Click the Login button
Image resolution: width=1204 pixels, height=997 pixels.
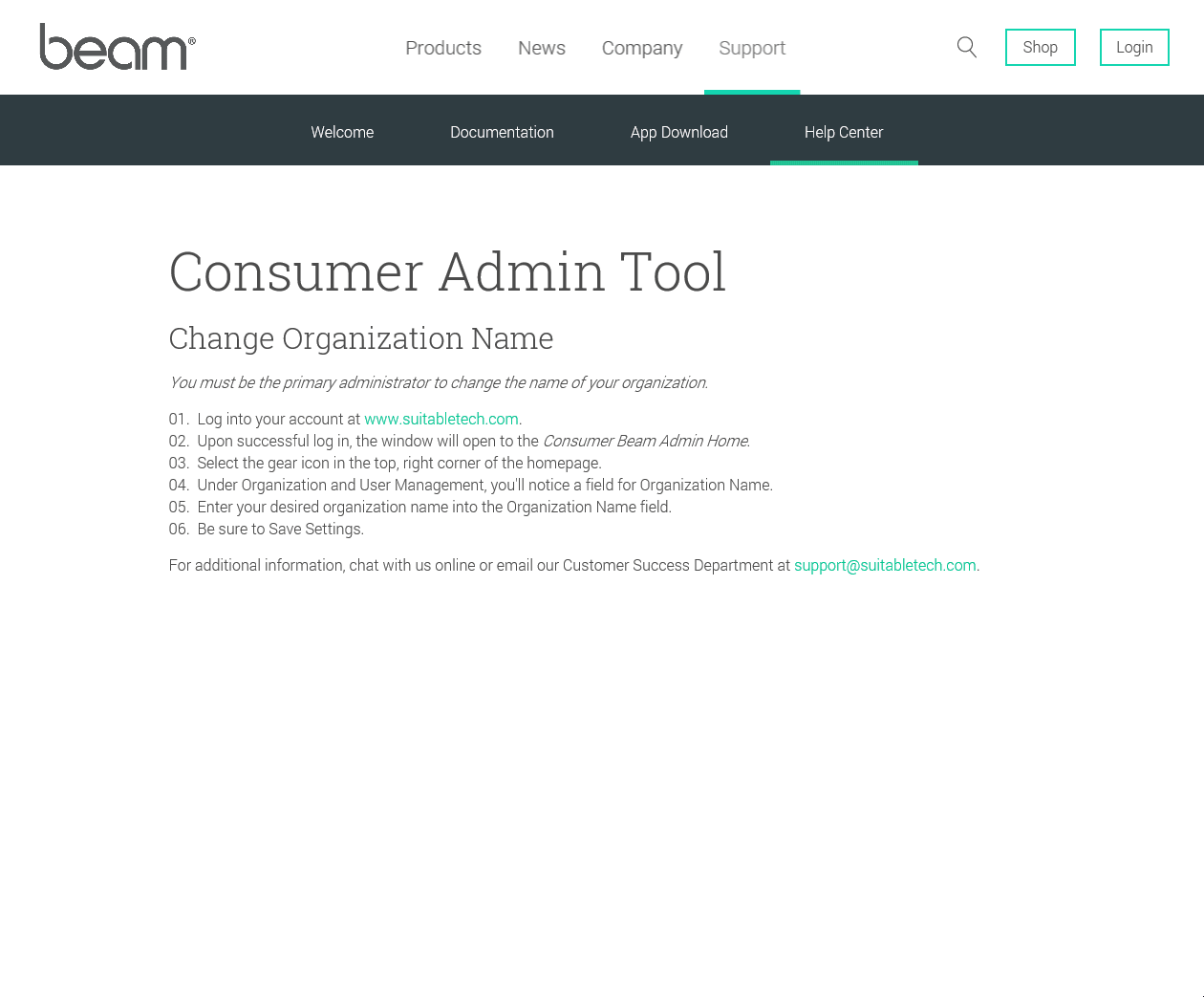coord(1134,47)
